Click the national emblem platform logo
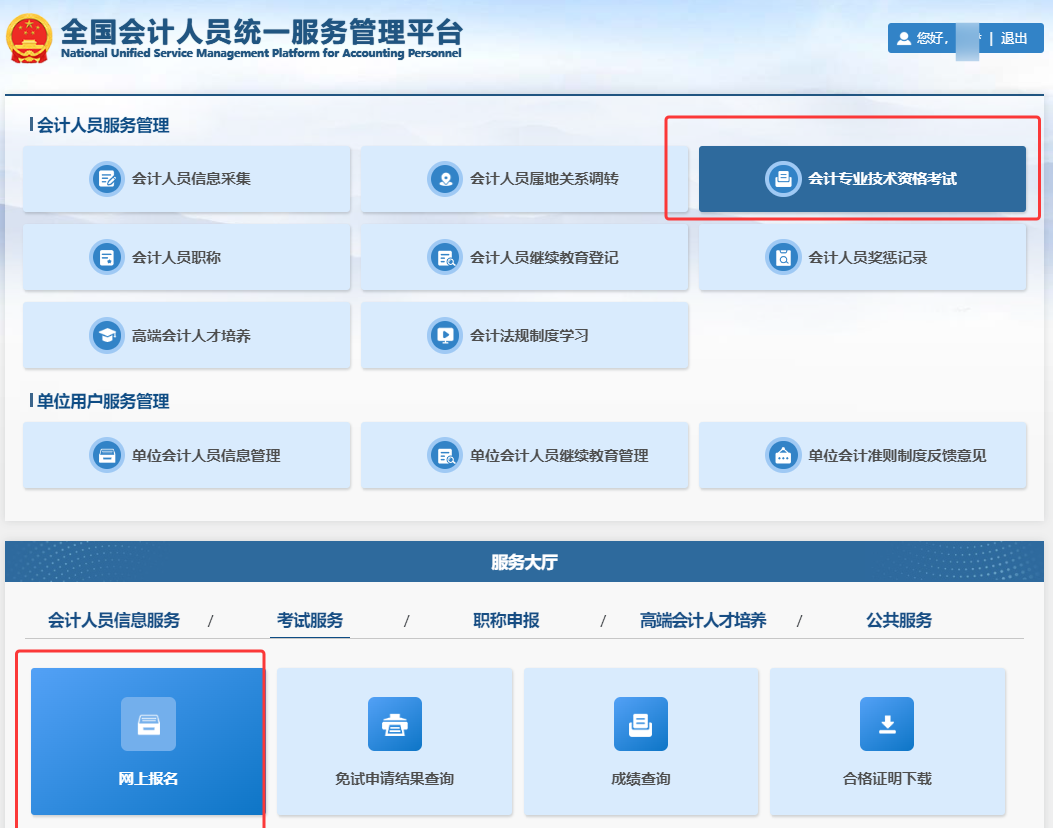 pos(30,38)
